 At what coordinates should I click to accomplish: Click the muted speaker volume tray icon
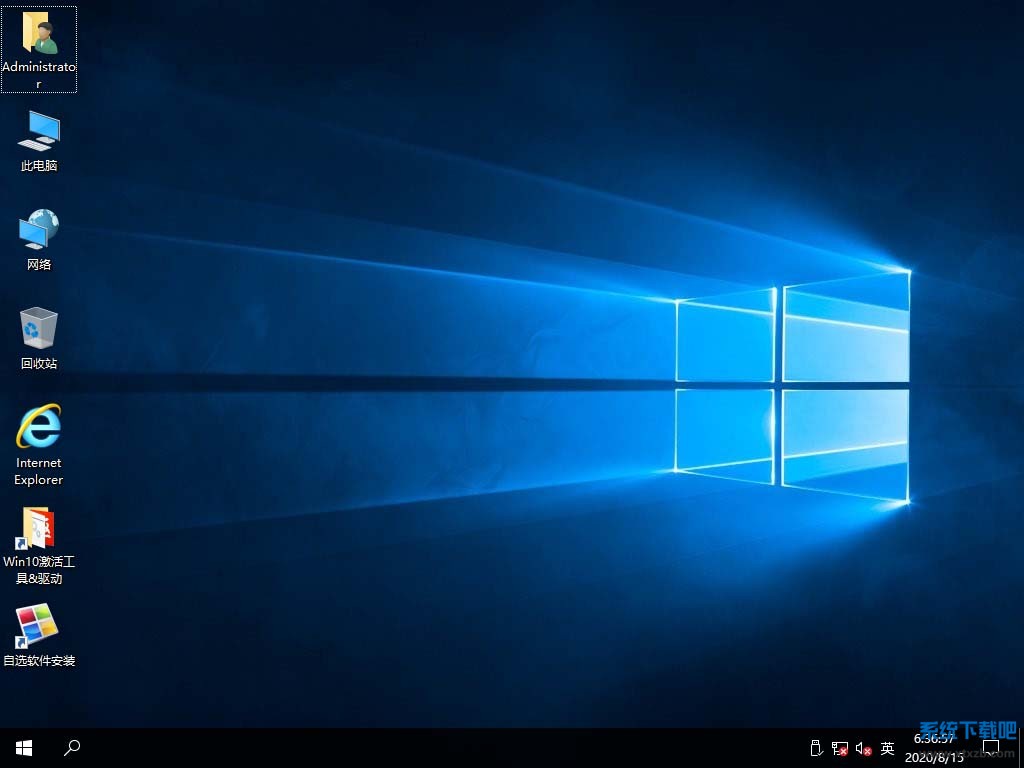pos(864,748)
